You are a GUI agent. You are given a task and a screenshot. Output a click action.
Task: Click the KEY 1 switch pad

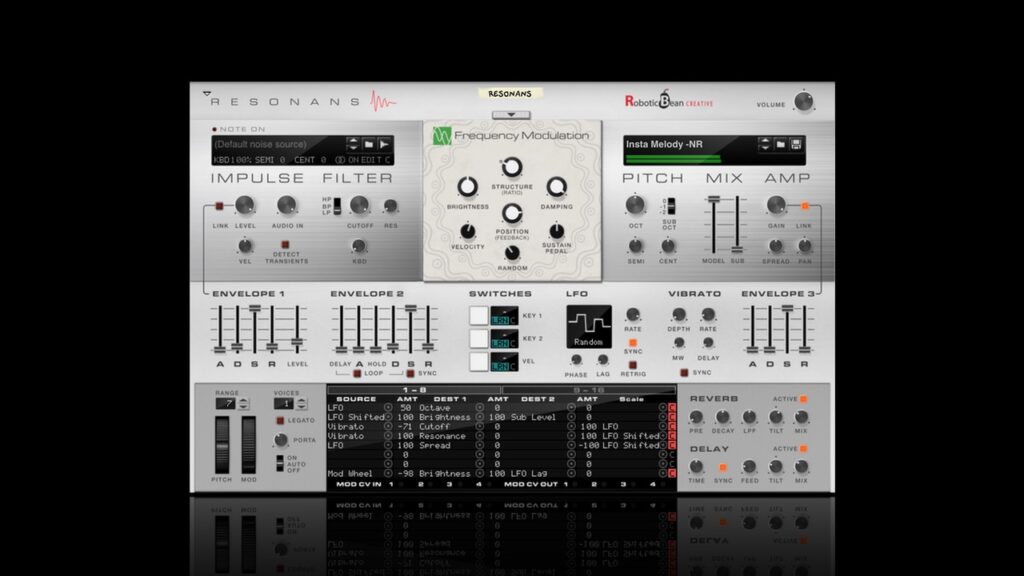tap(479, 315)
